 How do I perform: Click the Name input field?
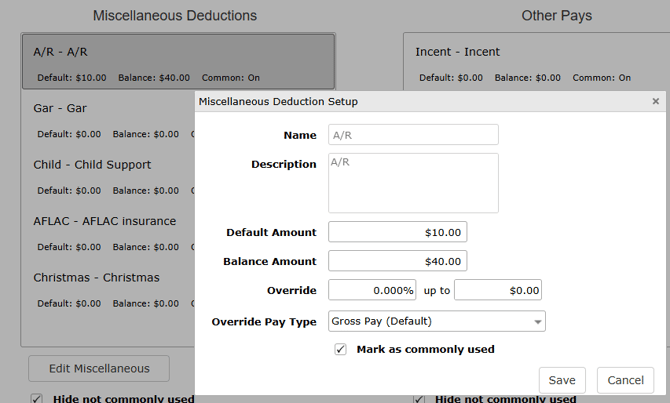pos(413,135)
